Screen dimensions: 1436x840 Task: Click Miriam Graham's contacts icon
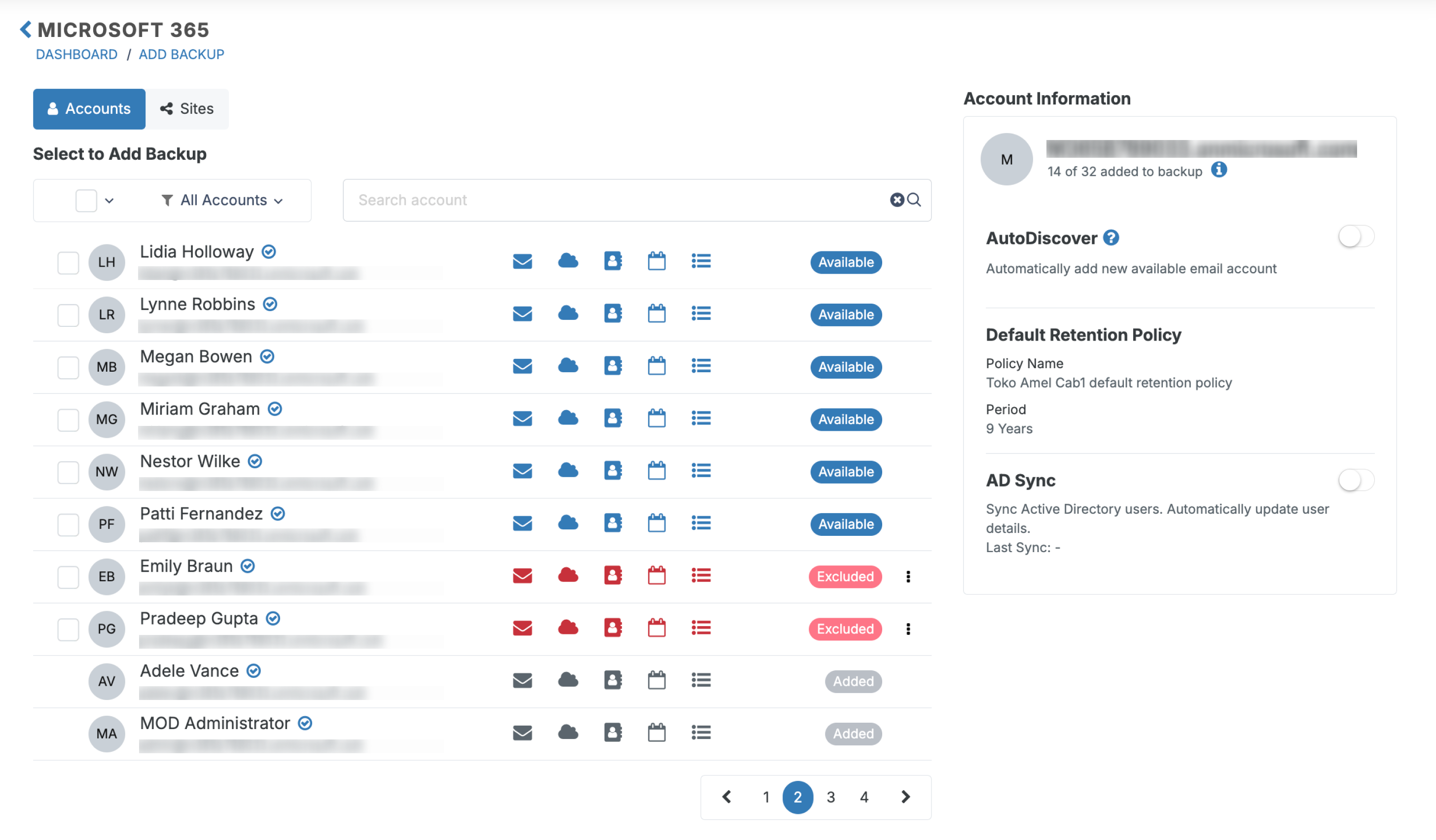pyautogui.click(x=613, y=418)
